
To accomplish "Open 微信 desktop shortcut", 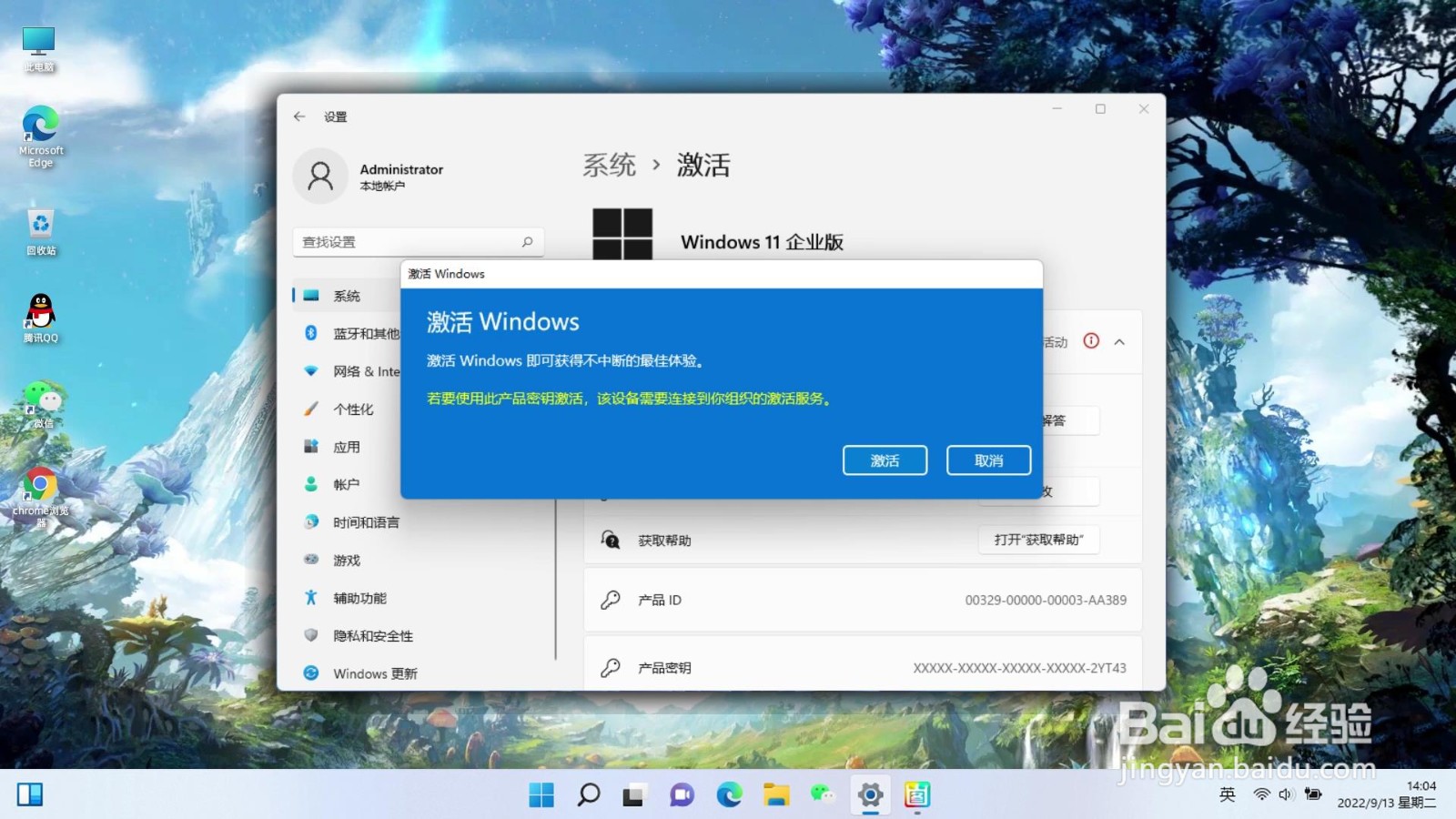I will coord(42,404).
